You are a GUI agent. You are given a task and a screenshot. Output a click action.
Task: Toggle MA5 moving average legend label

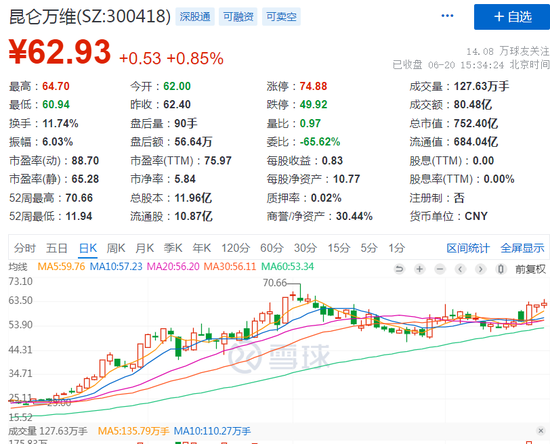click(x=61, y=267)
